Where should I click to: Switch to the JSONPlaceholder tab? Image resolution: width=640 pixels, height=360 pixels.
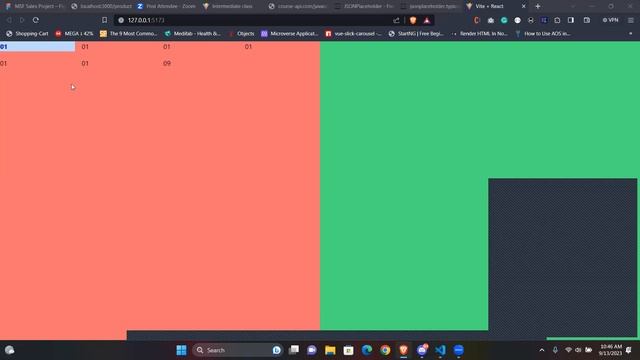[364, 6]
